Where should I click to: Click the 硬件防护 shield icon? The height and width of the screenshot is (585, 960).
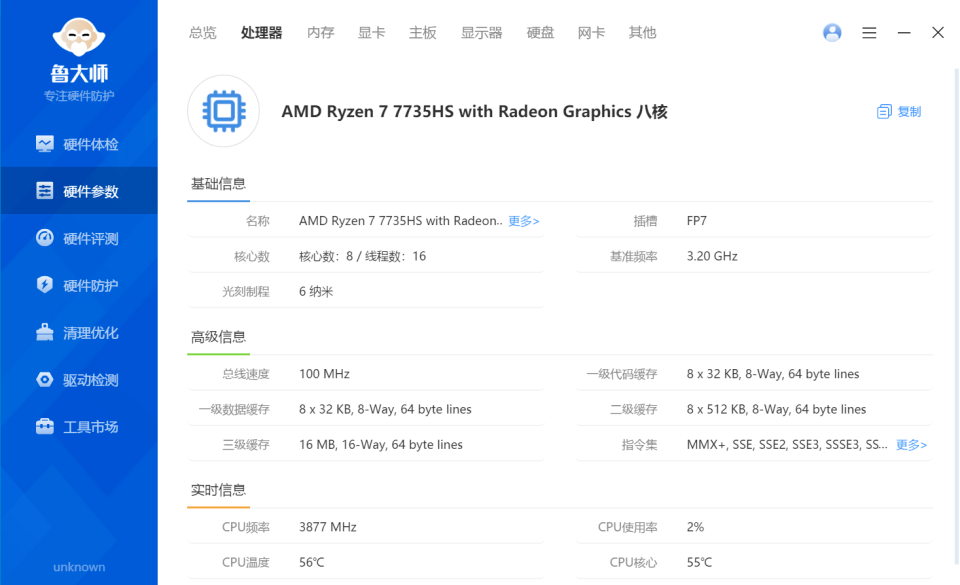pyautogui.click(x=45, y=285)
